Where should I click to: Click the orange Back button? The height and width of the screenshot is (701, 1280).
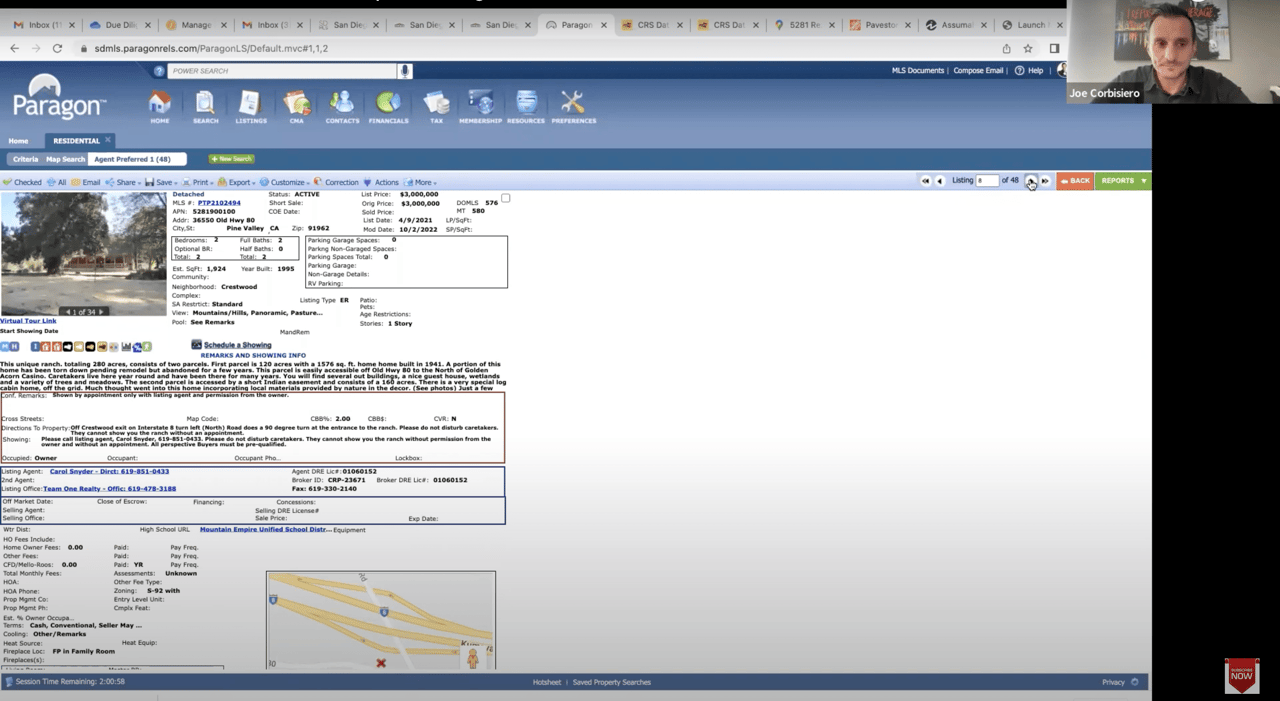pyautogui.click(x=1075, y=181)
